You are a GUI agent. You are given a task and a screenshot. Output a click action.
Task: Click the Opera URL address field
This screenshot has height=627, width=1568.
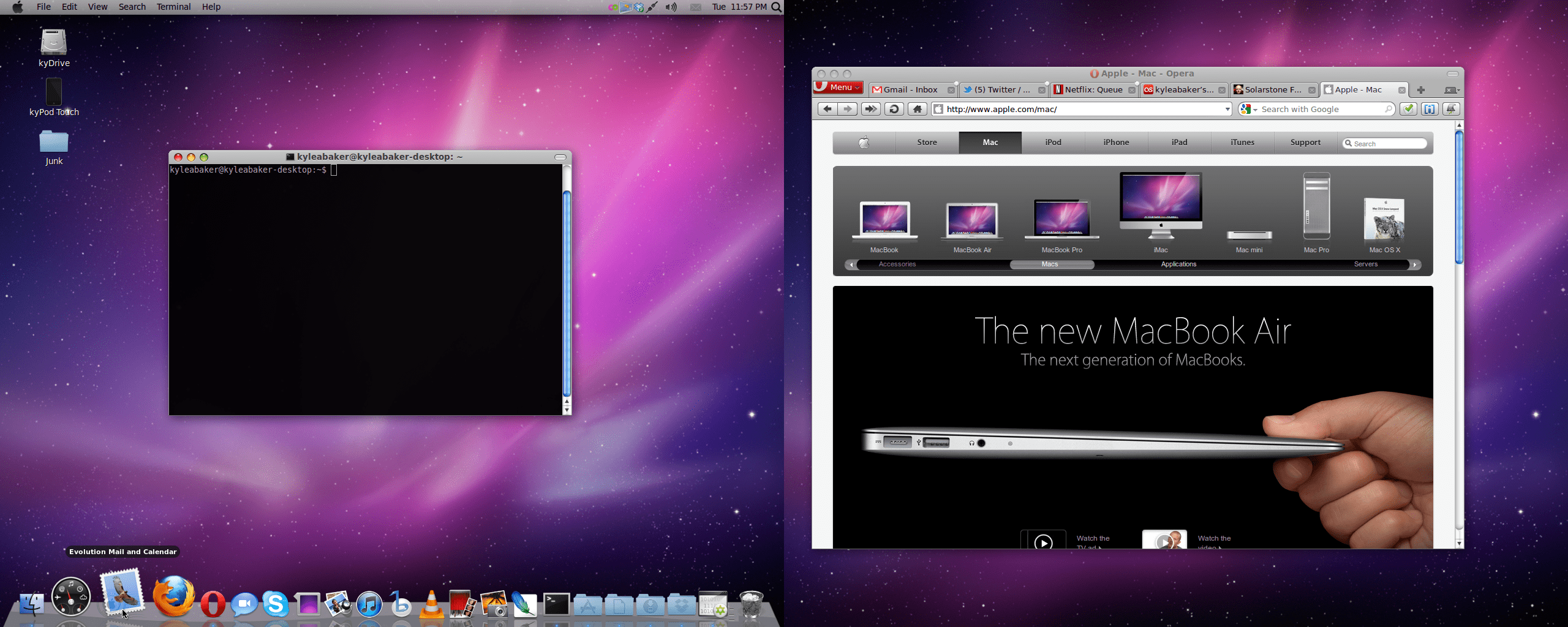coord(1081,109)
